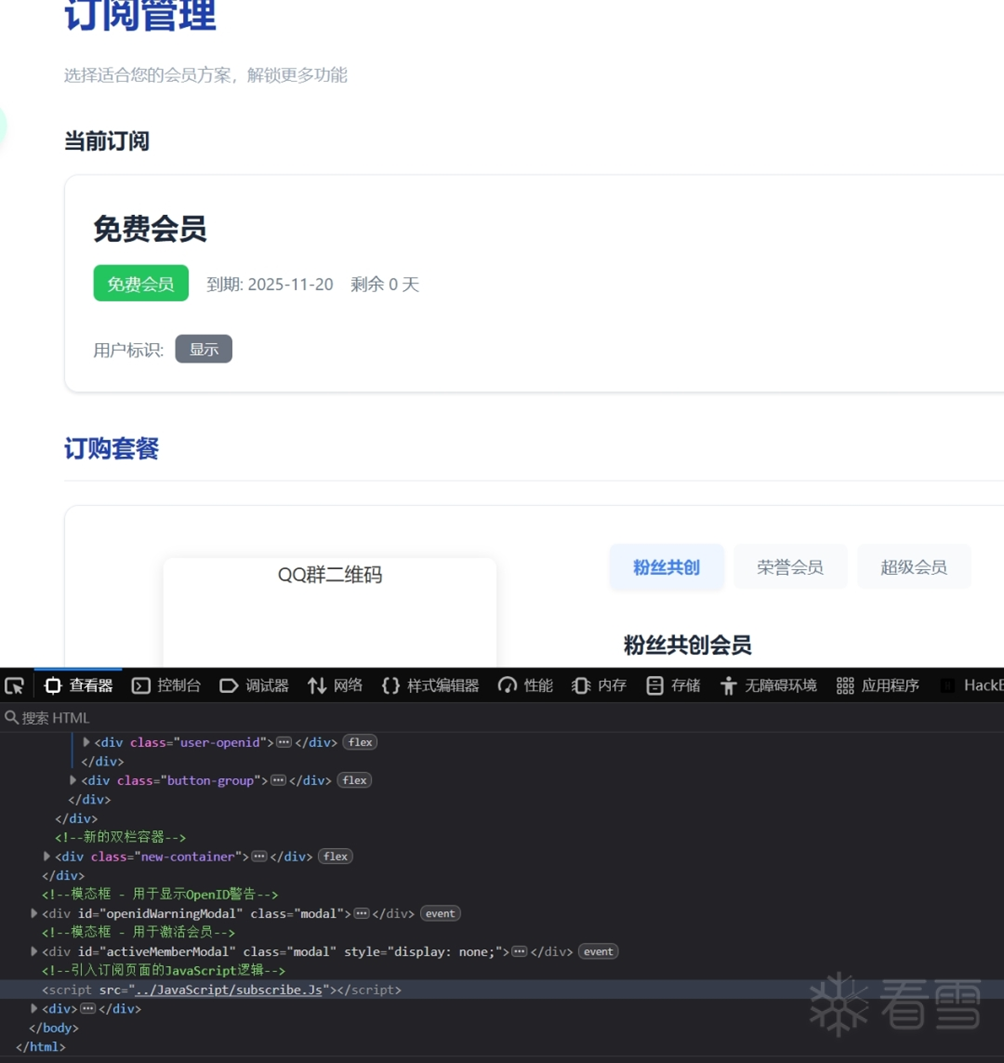1004x1063 pixels.
Task: Click the event badge on activeMemberModal
Action: (x=599, y=951)
